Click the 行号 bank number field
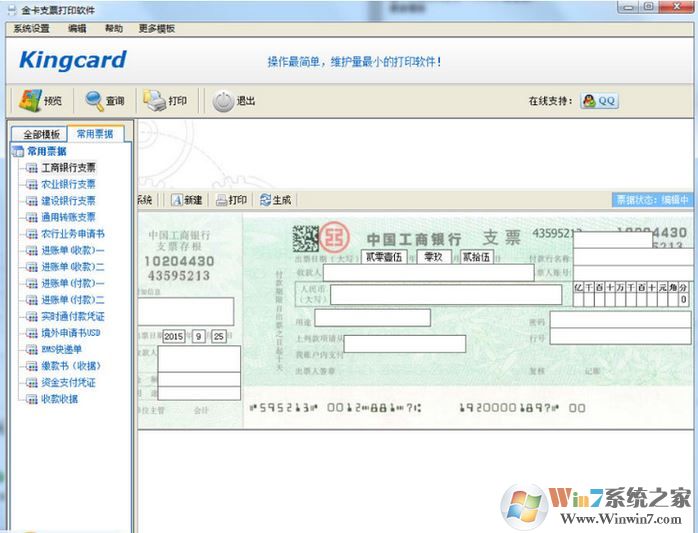The height and width of the screenshot is (533, 698). click(621, 336)
